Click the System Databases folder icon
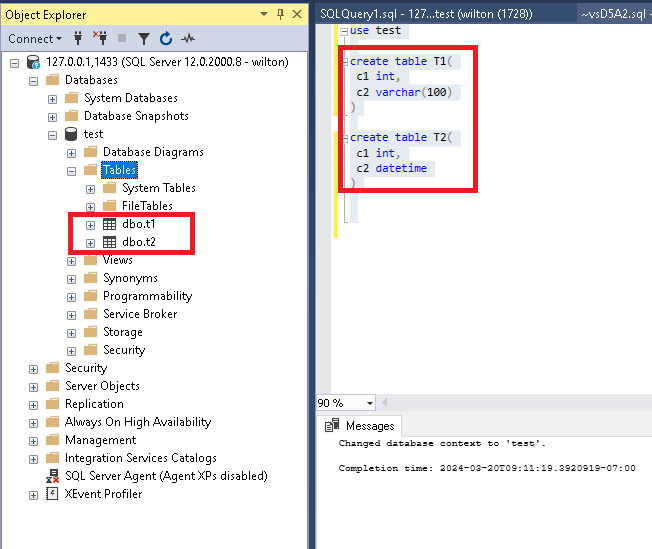The height and width of the screenshot is (549, 652). 72,98
